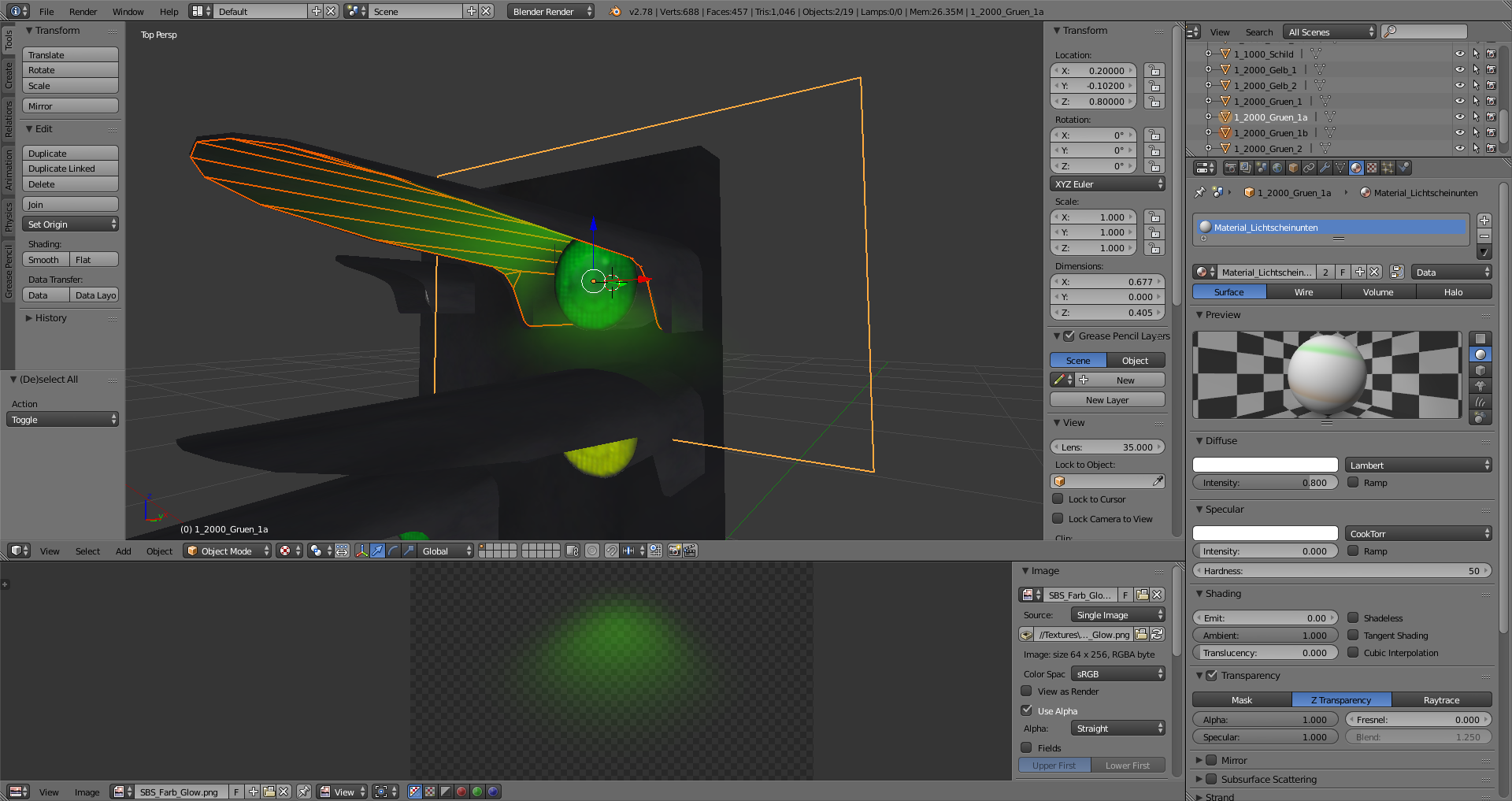Open the Modifiers tab wrench icon

pyautogui.click(x=1325, y=168)
